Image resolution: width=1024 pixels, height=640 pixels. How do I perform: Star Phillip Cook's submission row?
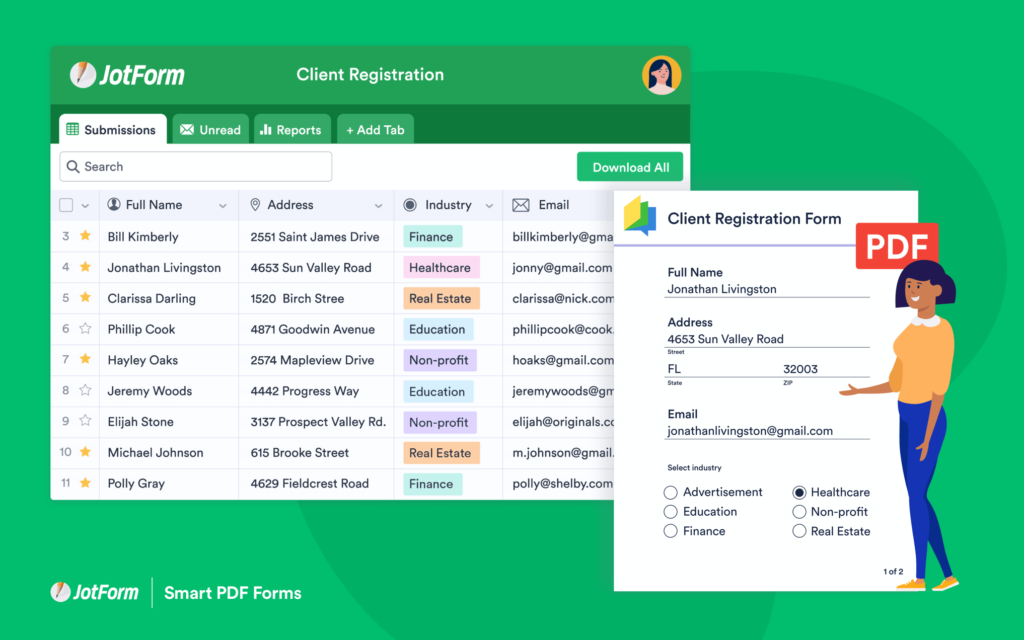[85, 329]
